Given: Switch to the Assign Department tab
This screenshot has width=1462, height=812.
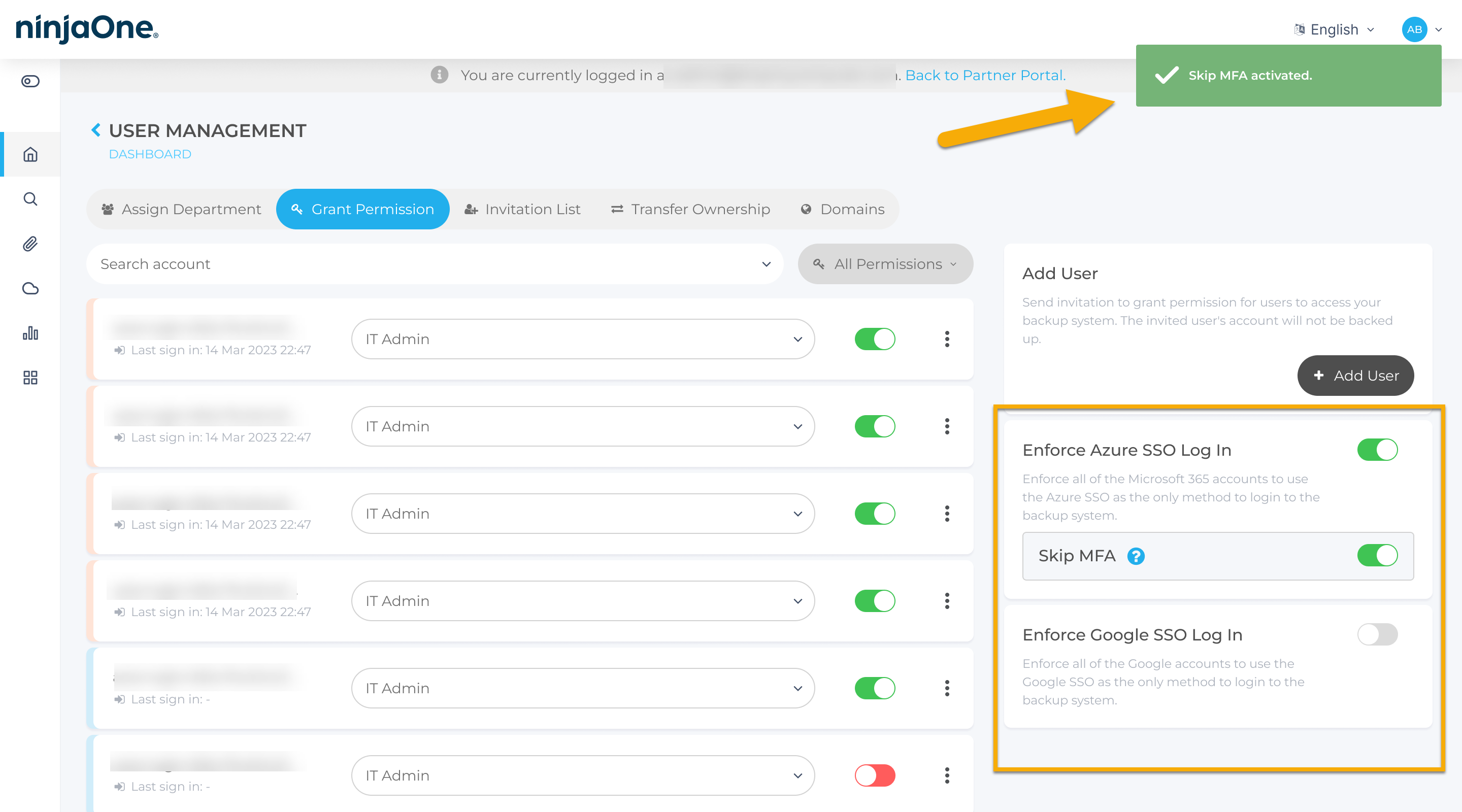Looking at the screenshot, I should [x=181, y=210].
